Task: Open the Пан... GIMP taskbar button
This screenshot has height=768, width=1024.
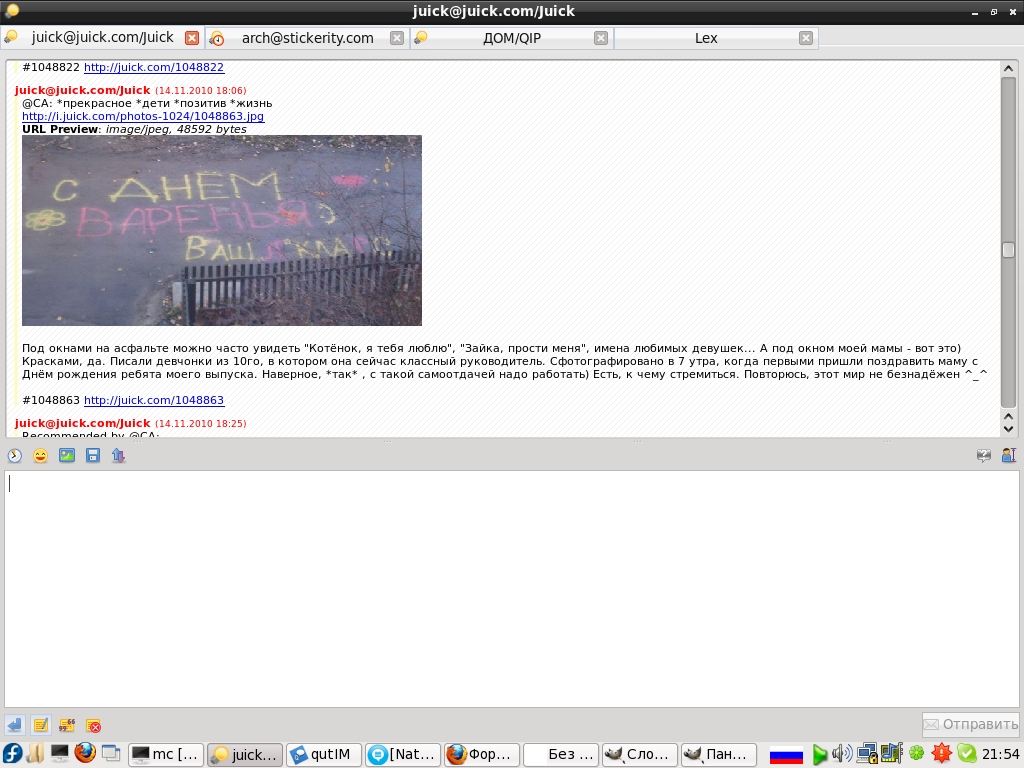Action: click(718, 754)
